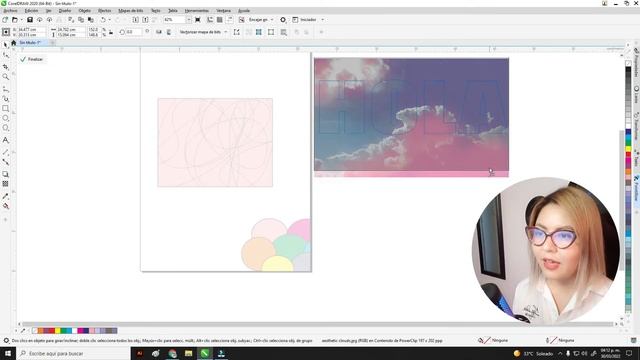
Task: Click the horizontal scrollbar under canvas
Action: [x=318, y=324]
